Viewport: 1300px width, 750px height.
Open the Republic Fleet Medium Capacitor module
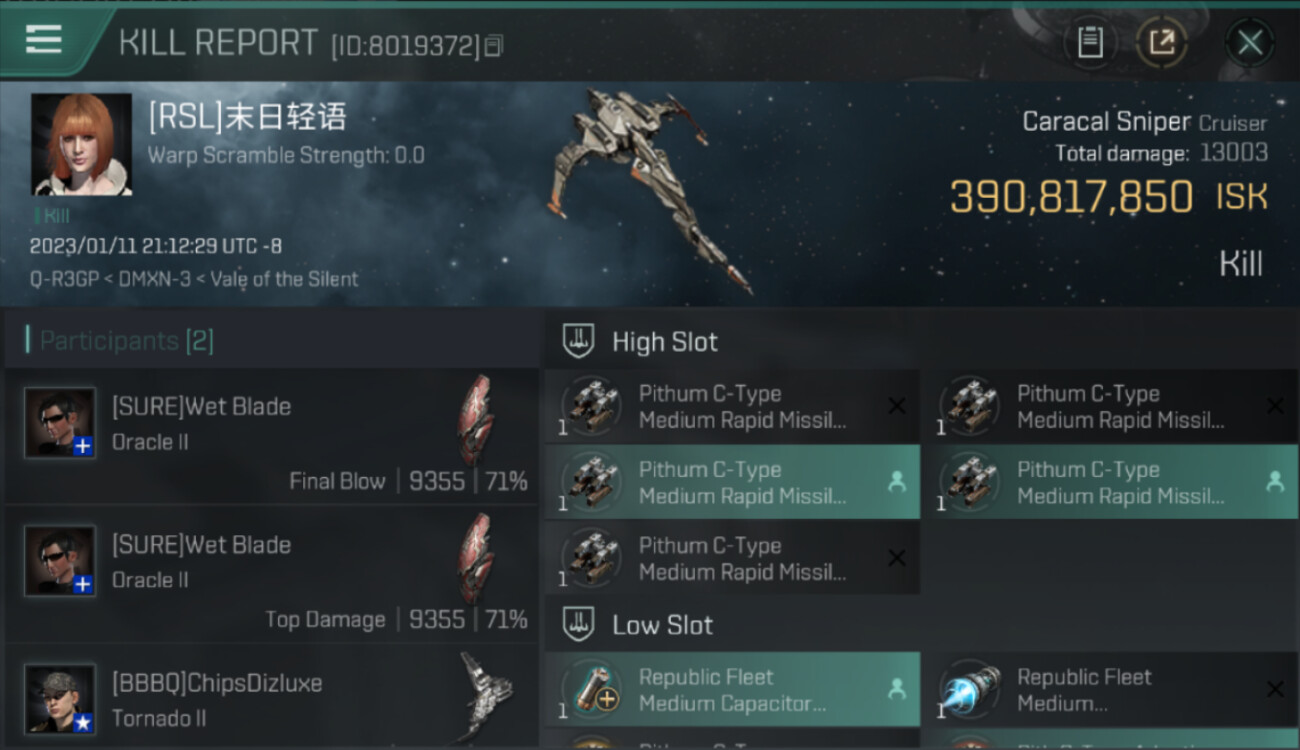pos(732,689)
